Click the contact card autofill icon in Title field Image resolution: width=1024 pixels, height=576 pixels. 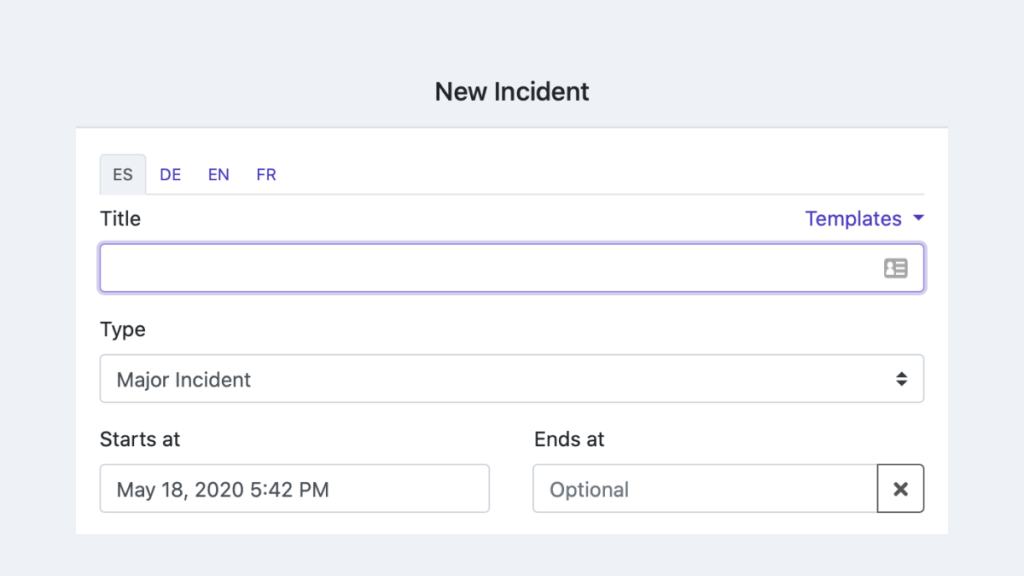click(x=895, y=268)
